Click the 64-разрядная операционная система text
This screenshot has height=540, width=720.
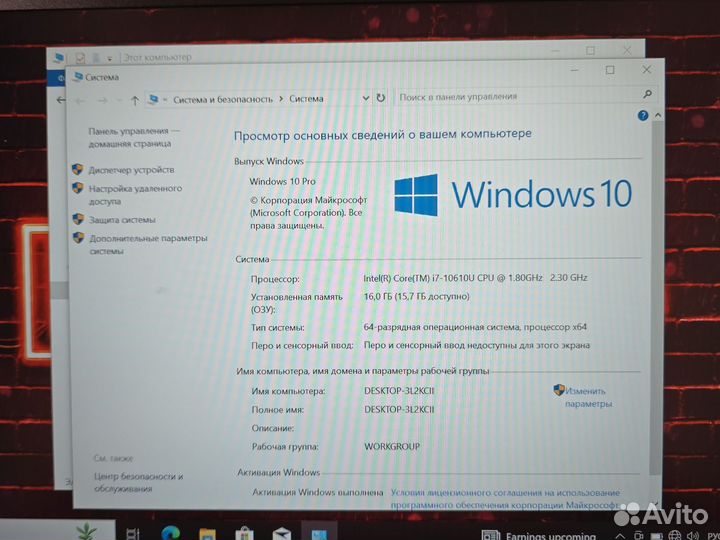coord(475,327)
